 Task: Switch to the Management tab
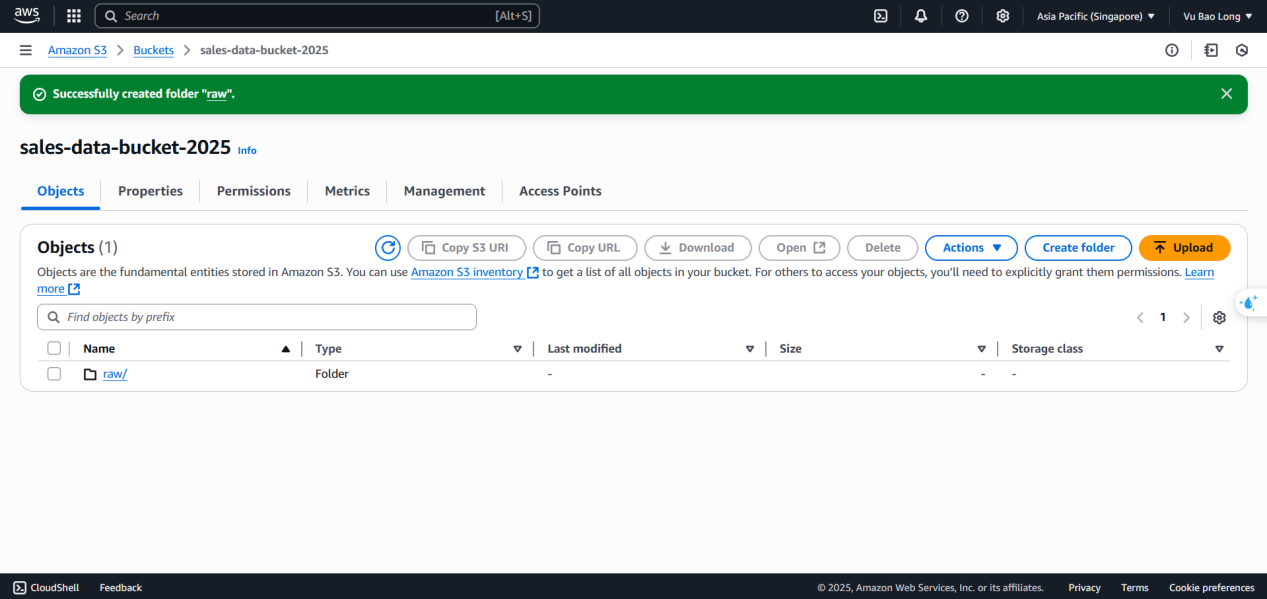[x=444, y=191]
